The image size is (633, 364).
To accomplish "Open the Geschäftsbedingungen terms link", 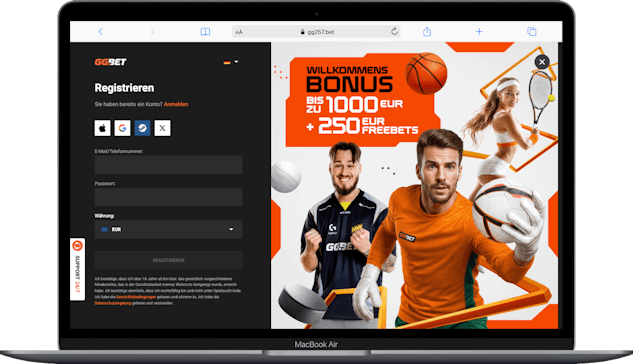I will (136, 297).
